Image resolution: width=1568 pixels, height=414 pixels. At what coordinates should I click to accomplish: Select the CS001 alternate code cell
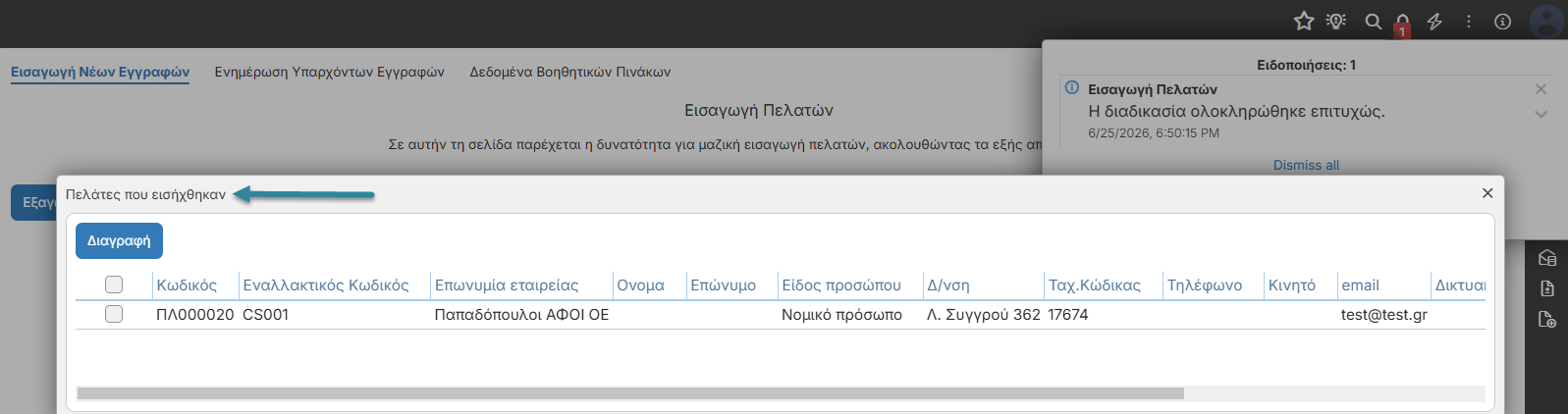click(x=265, y=315)
